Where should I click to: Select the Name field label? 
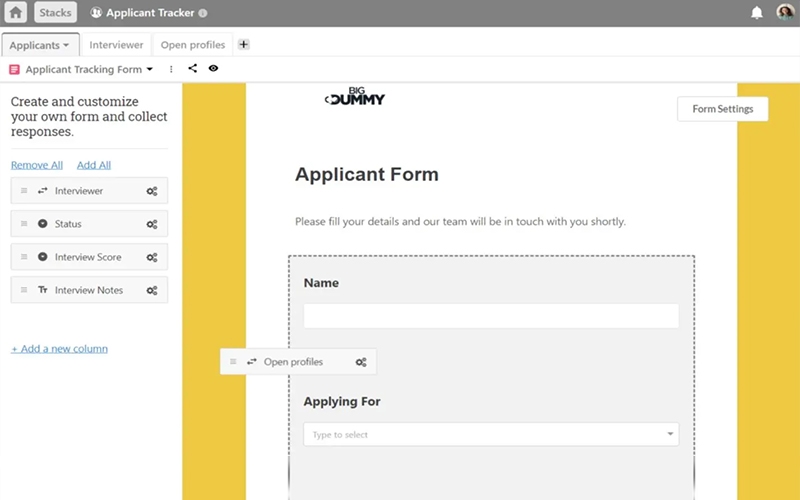tap(321, 283)
